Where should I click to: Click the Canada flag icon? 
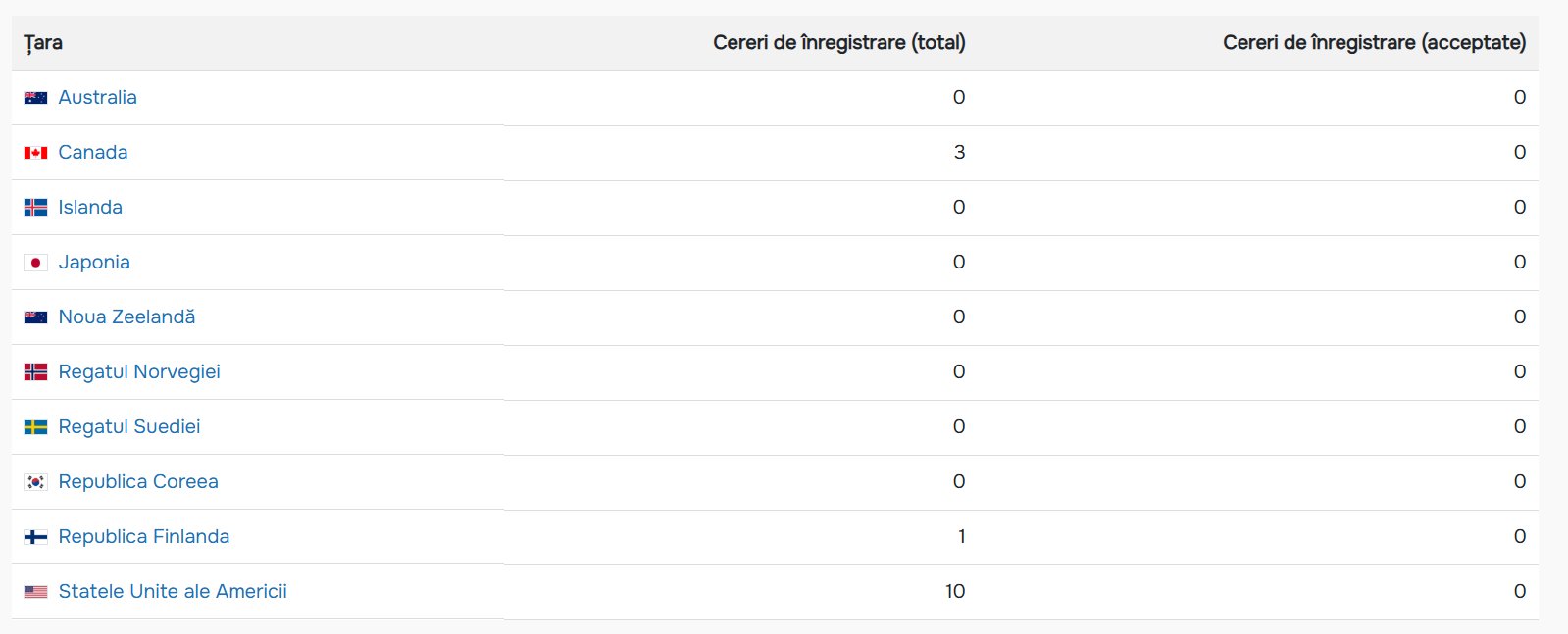(35, 153)
